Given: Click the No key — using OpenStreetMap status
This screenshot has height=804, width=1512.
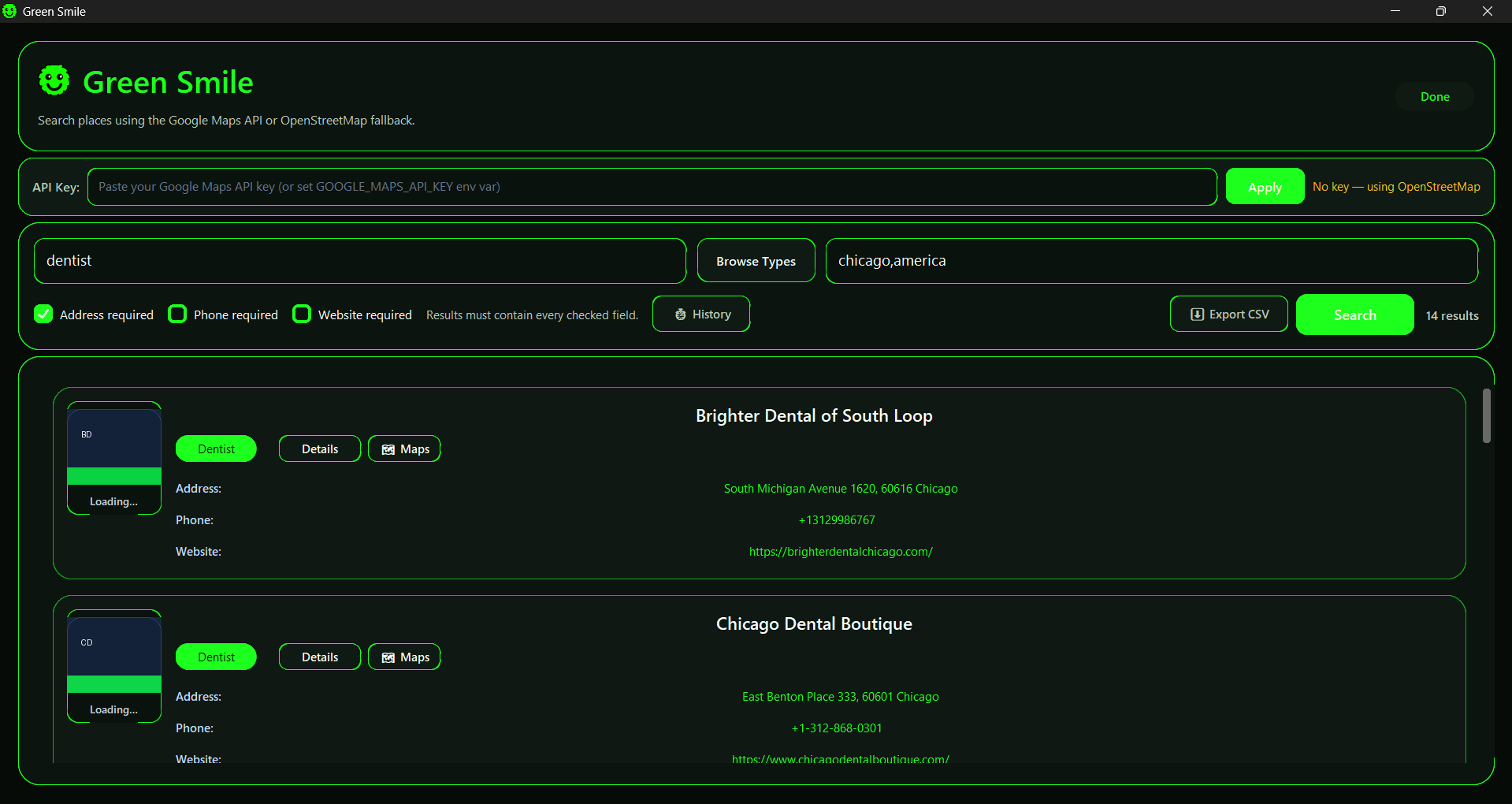Looking at the screenshot, I should point(1396,187).
